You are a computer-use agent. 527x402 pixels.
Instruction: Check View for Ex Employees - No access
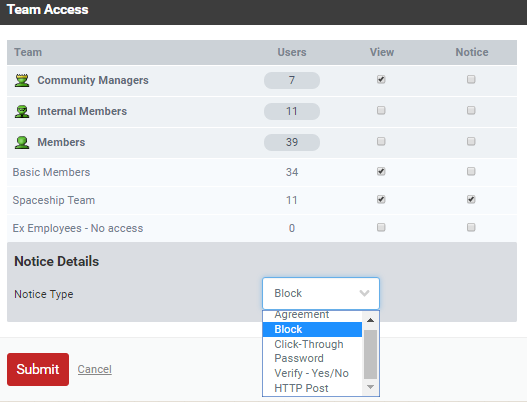click(381, 228)
